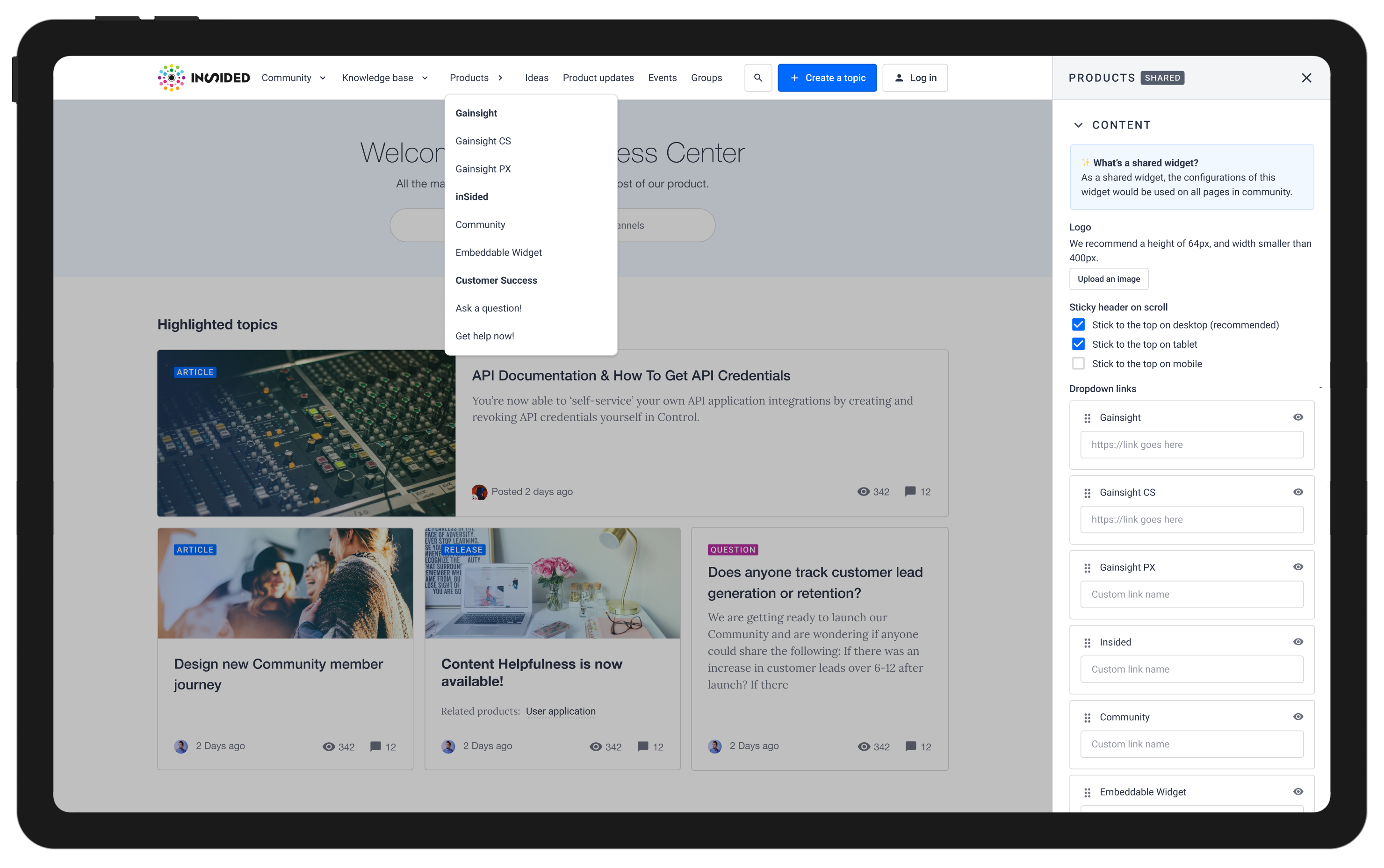This screenshot has width=1384, height=868.
Task: Open Gainsight CS from Products menu
Action: (483, 141)
